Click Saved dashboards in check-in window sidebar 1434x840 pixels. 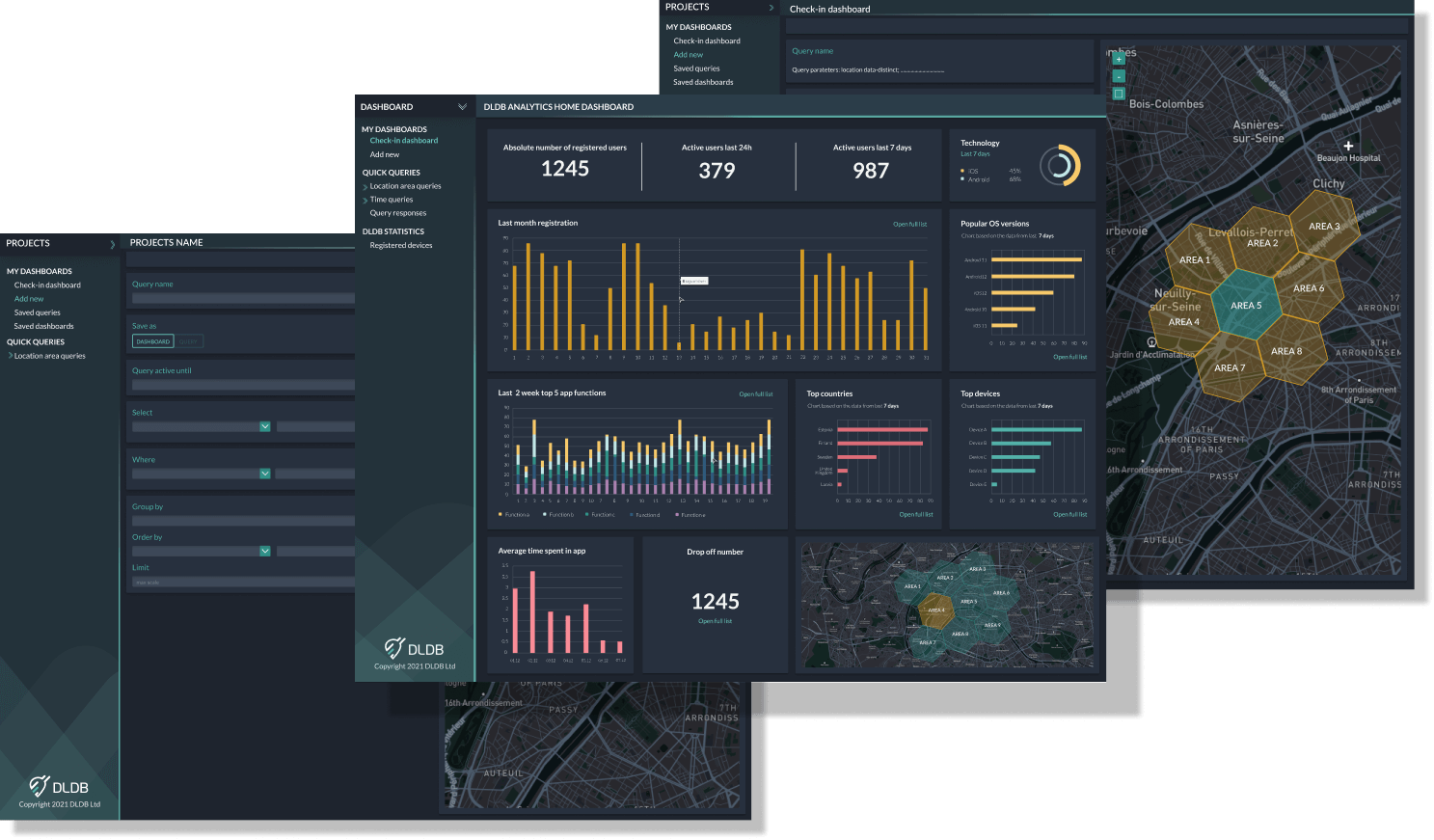[703, 82]
